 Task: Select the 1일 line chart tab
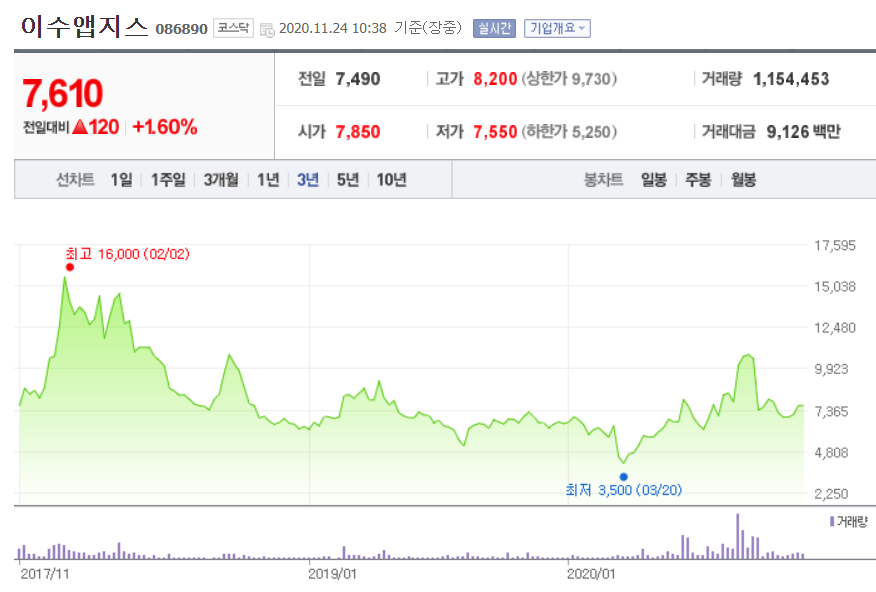[x=121, y=180]
